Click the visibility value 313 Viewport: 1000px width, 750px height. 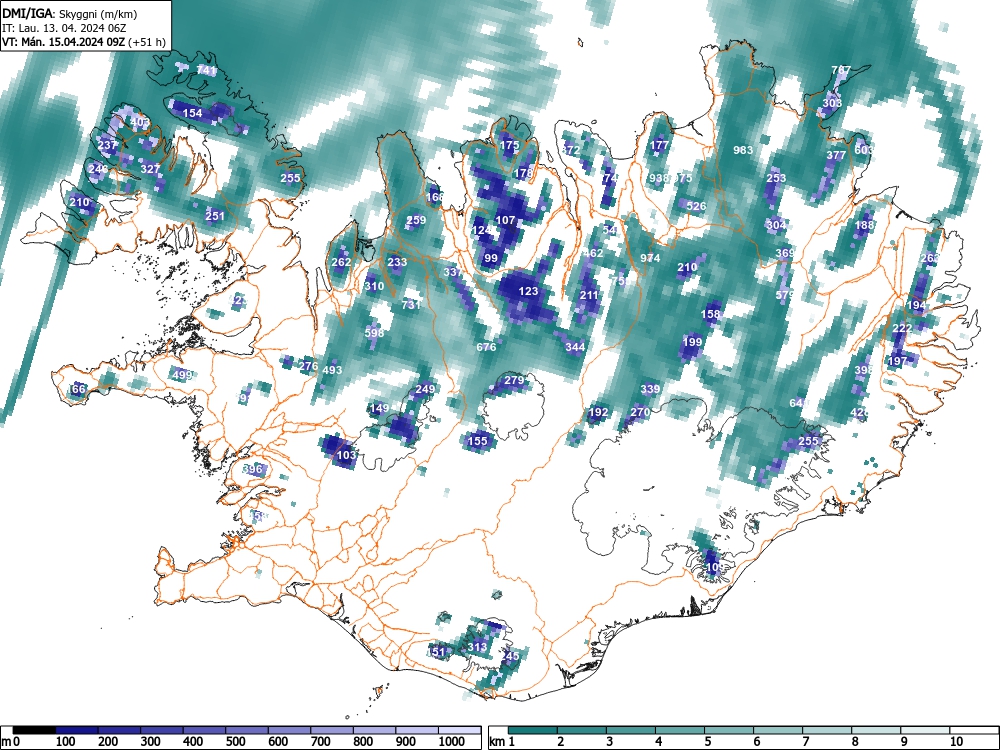coord(477,647)
